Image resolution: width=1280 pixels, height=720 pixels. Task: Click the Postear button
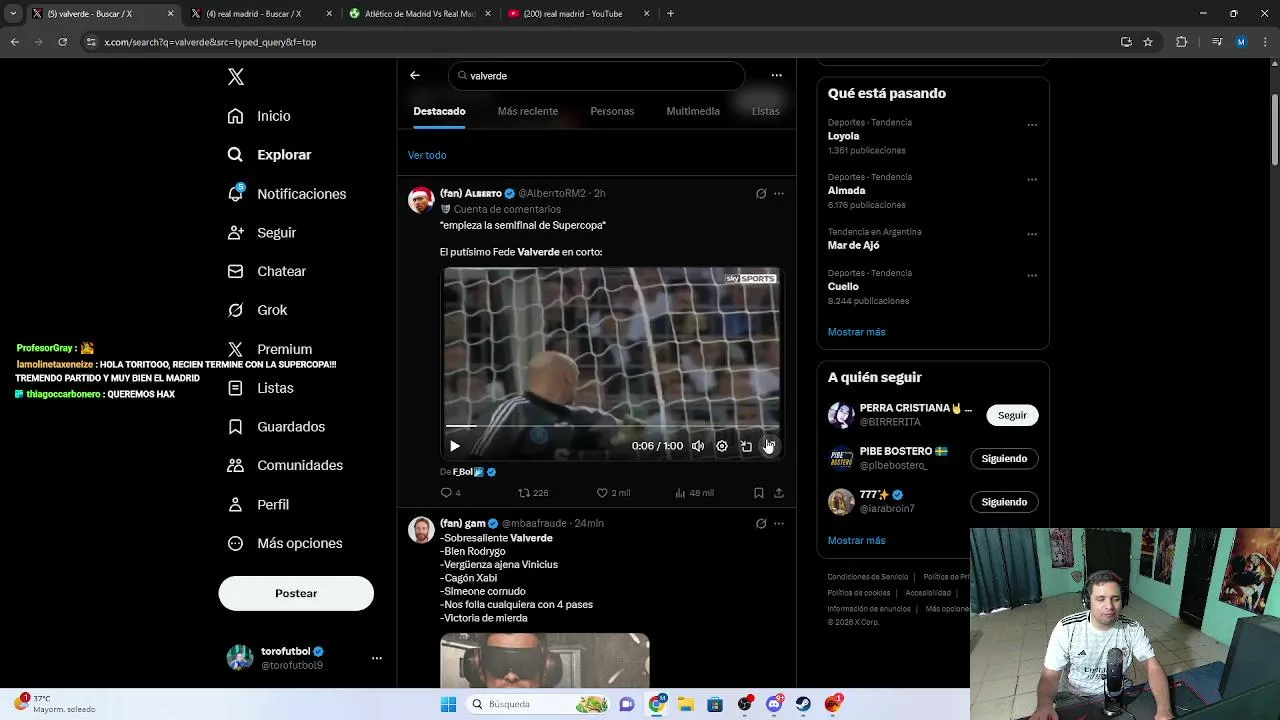coord(296,593)
